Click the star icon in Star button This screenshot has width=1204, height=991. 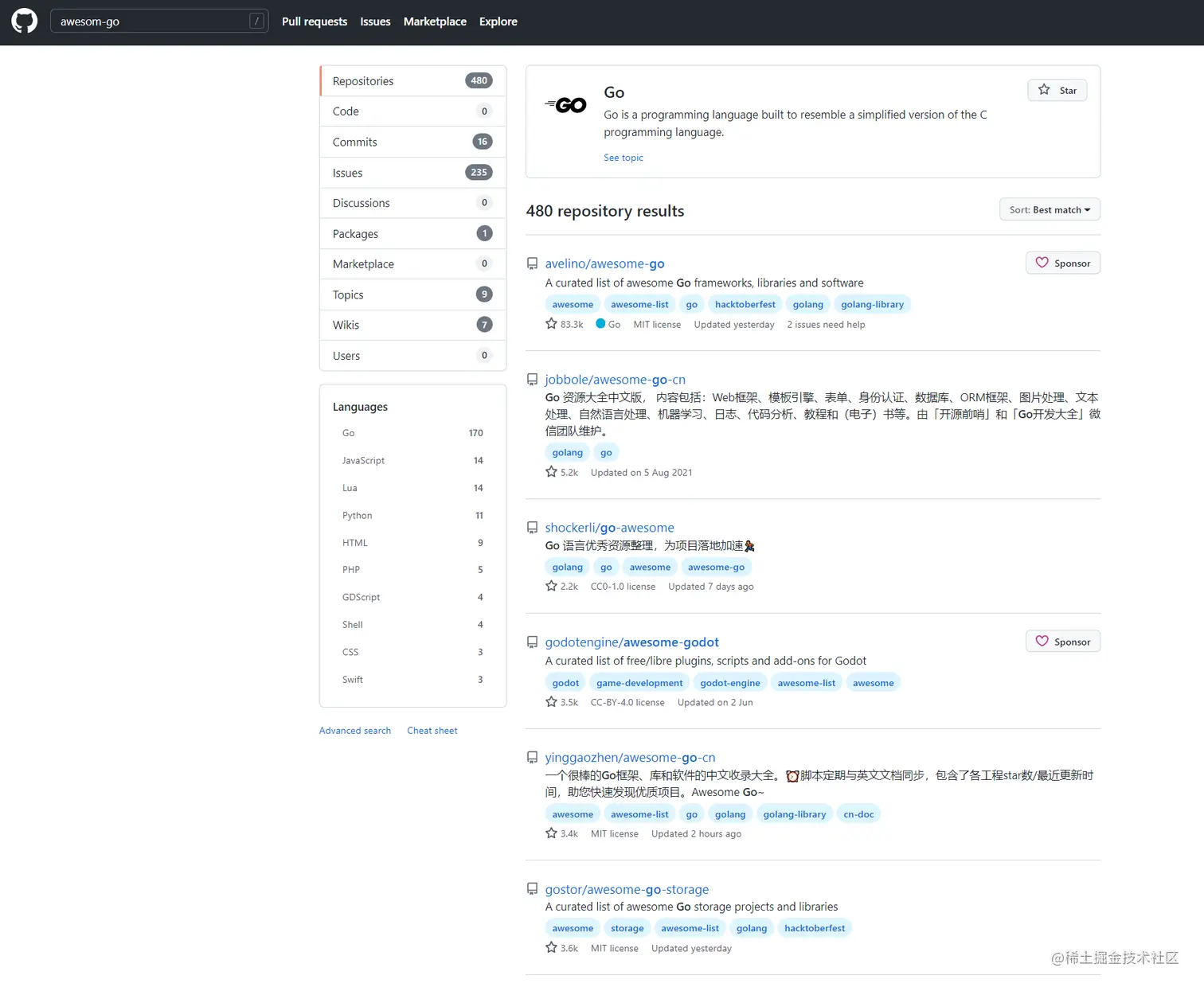click(1044, 90)
